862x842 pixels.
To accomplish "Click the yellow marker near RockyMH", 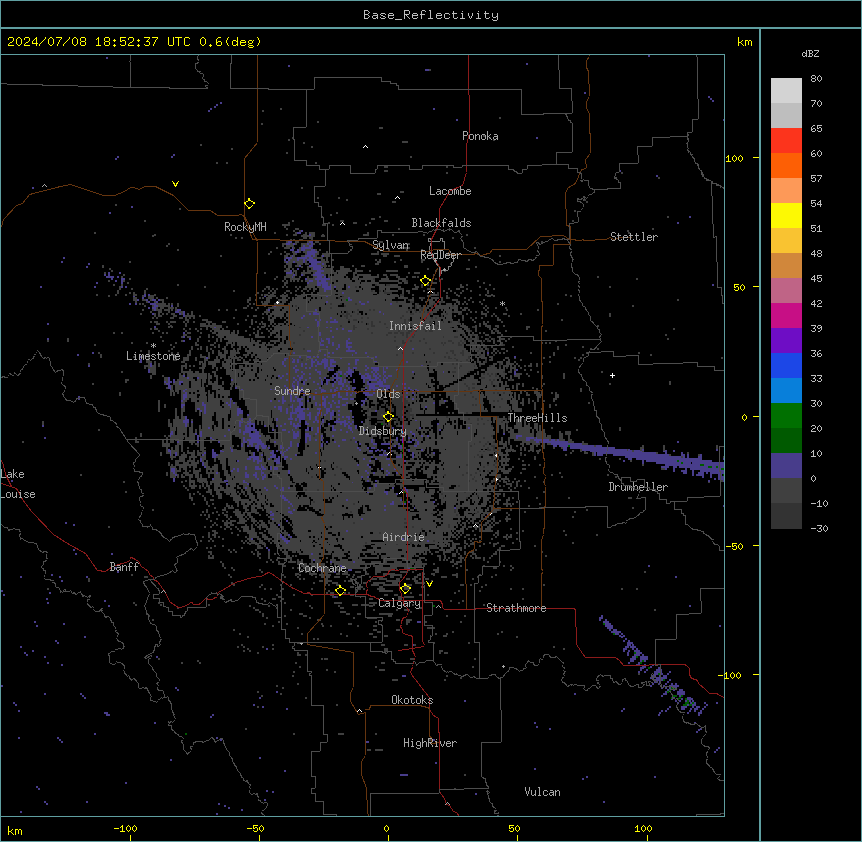I will tap(250, 204).
